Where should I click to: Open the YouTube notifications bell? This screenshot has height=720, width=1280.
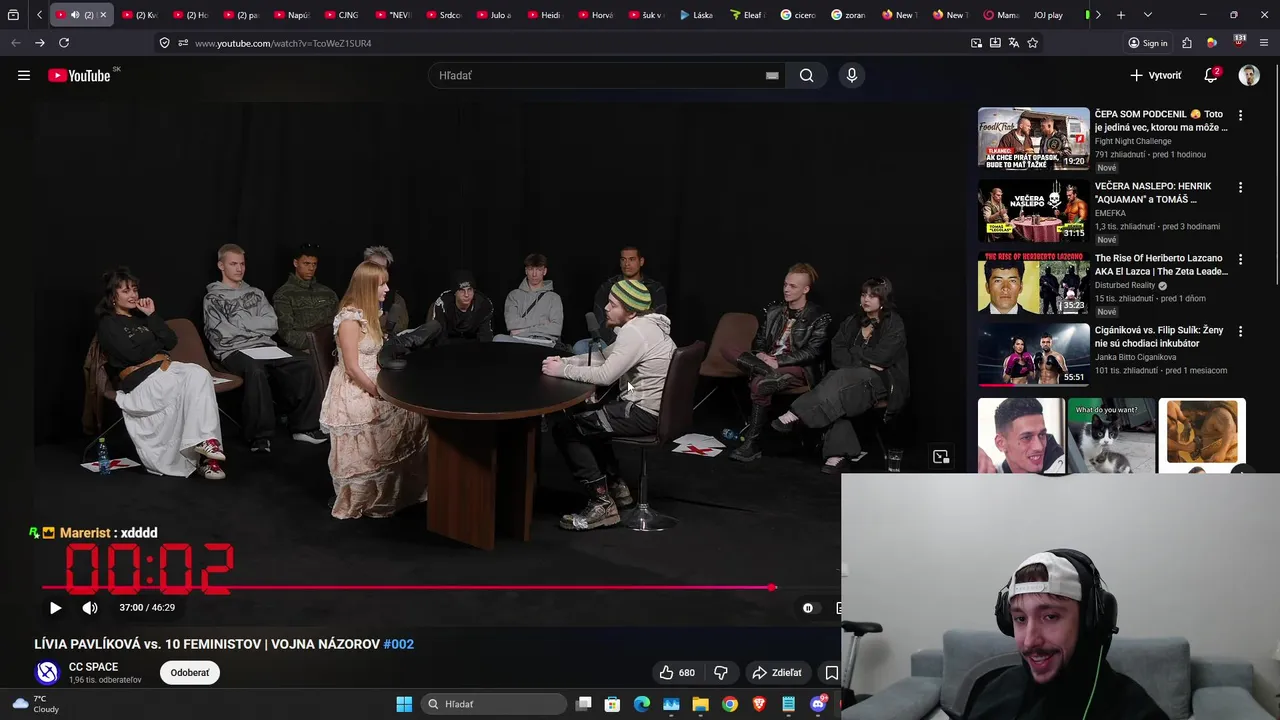tap(1210, 75)
